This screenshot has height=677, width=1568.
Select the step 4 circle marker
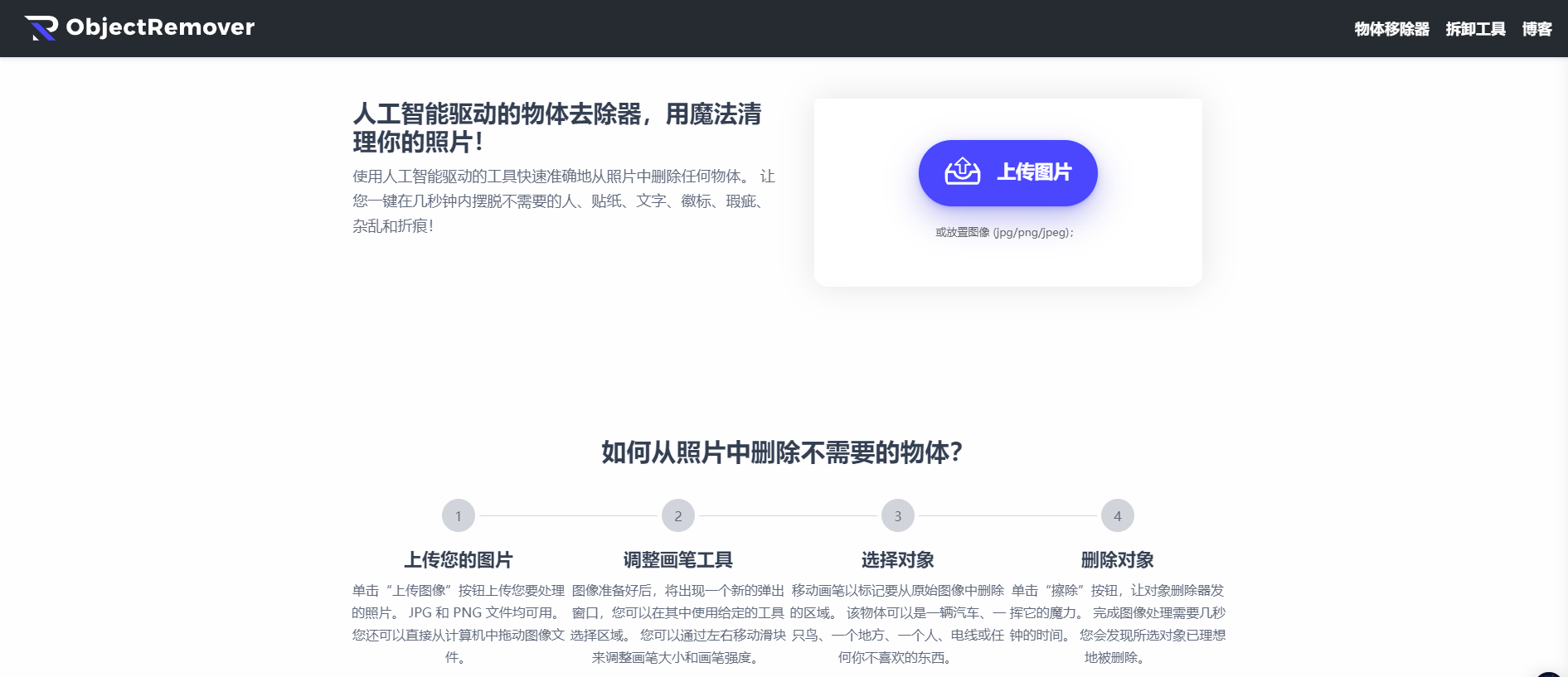point(1117,516)
